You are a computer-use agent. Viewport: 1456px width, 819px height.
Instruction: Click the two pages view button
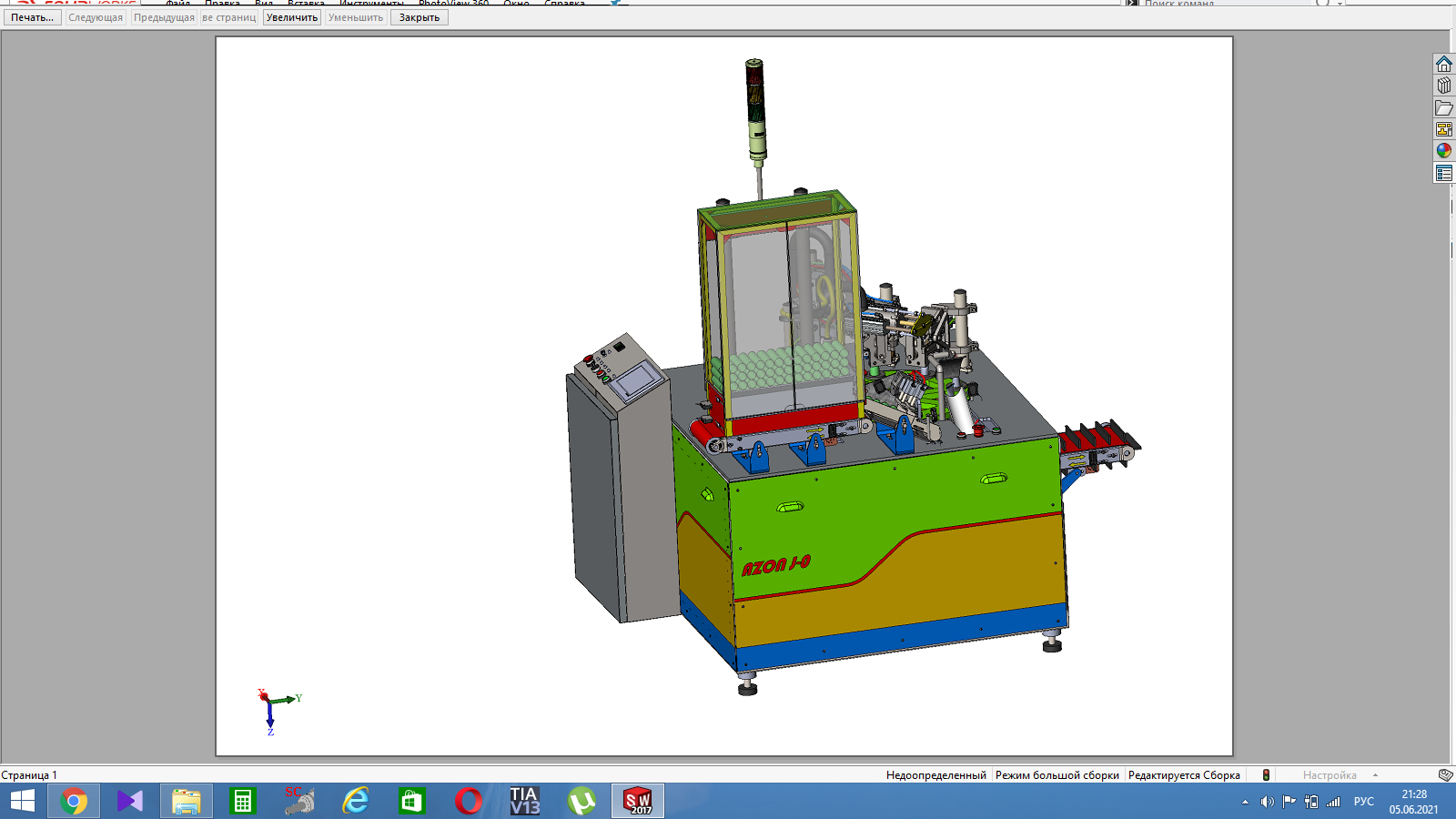(x=229, y=17)
